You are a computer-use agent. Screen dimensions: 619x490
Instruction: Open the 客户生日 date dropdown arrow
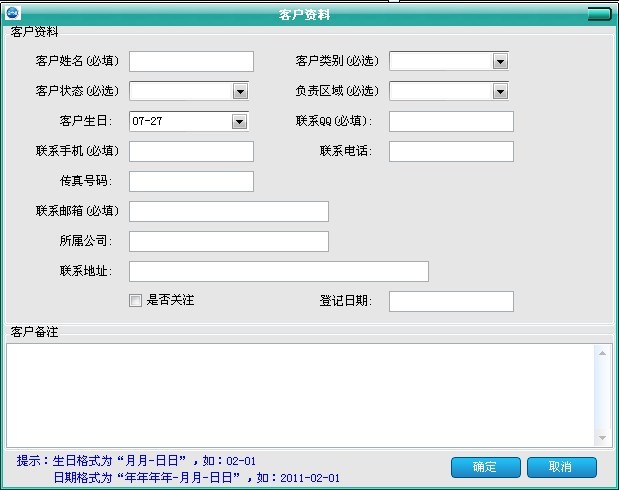point(239,122)
